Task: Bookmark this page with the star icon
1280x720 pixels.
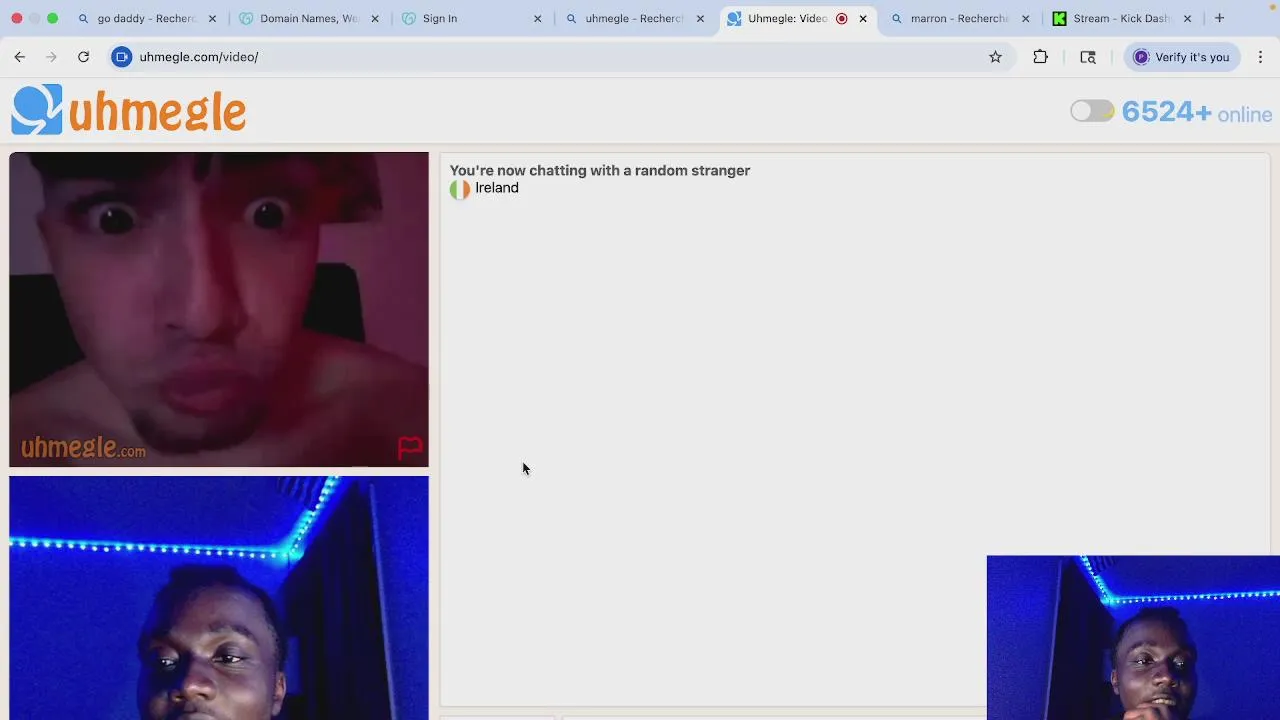Action: point(995,57)
